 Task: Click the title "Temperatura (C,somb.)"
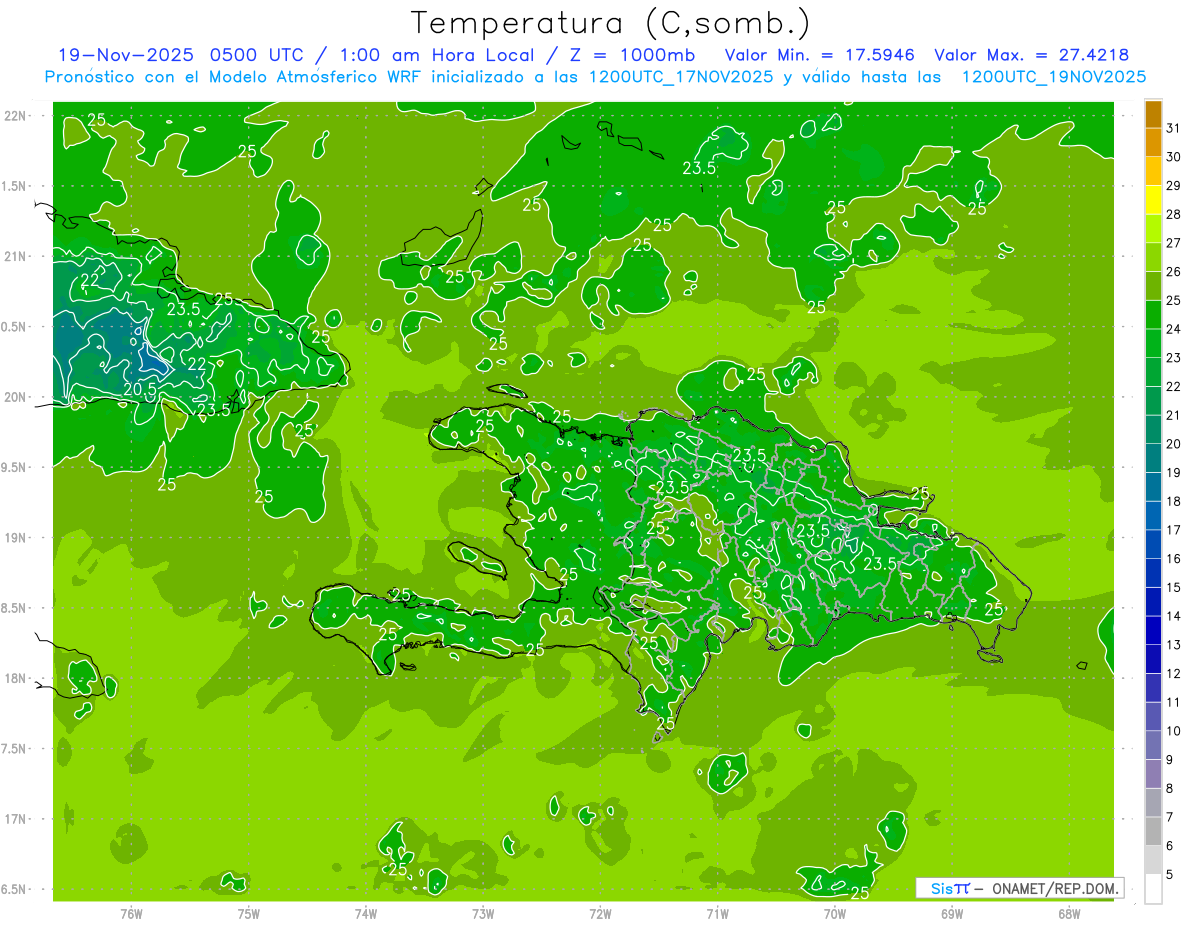click(x=611, y=24)
